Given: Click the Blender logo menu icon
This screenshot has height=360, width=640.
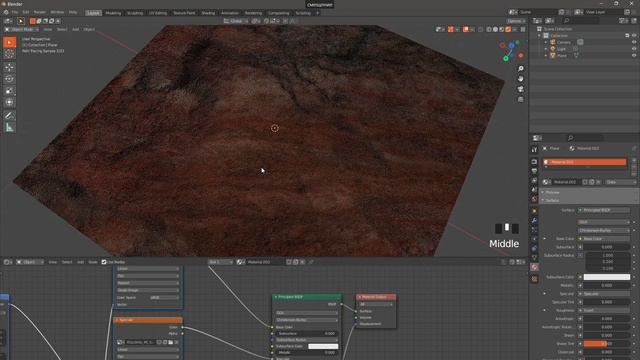Looking at the screenshot, I should point(6,12).
